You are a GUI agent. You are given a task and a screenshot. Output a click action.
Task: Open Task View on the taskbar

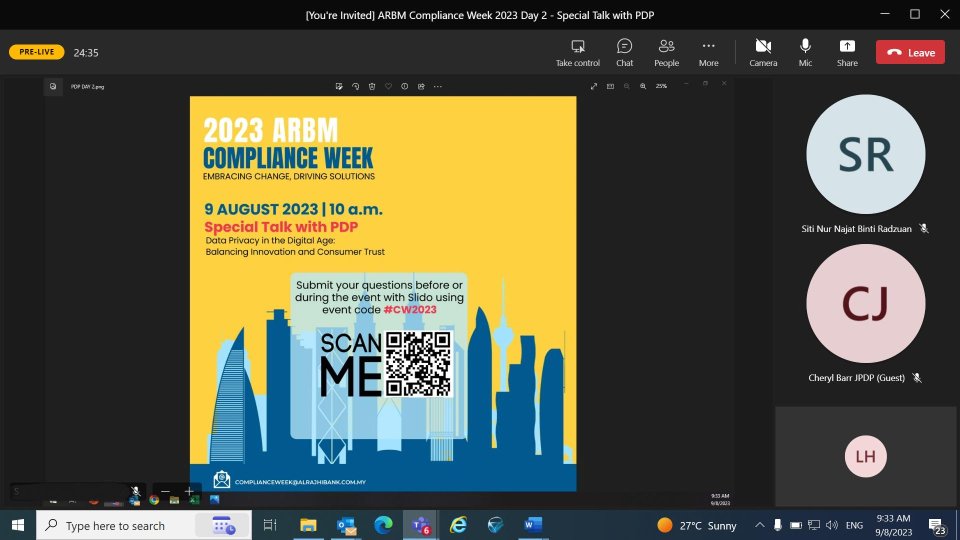(269, 525)
